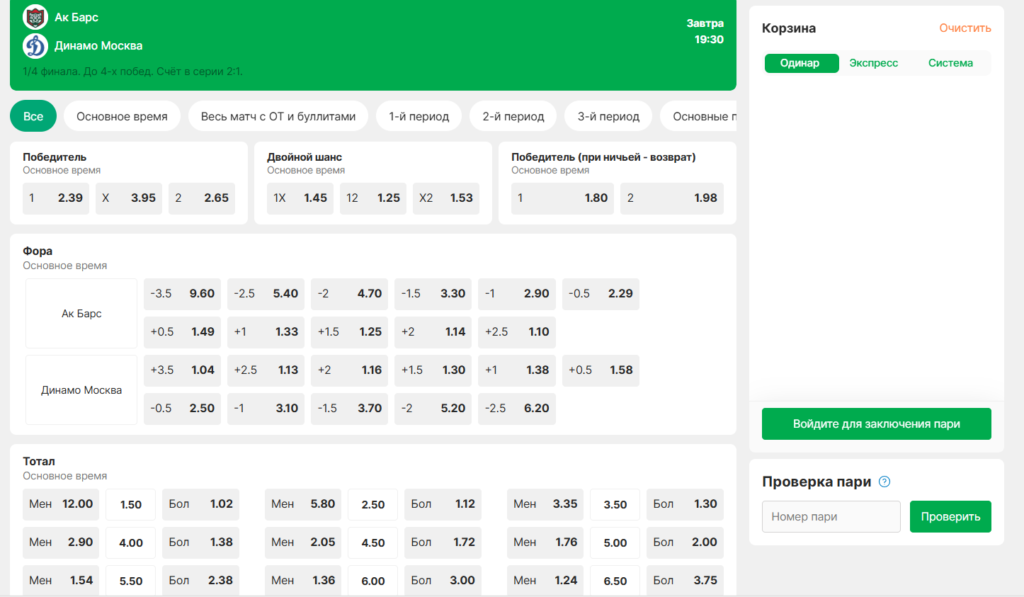Viewport: 1024px width, 597px height.
Task: Select Ак Барс handicap +2.5 at 1.10
Action: [517, 332]
